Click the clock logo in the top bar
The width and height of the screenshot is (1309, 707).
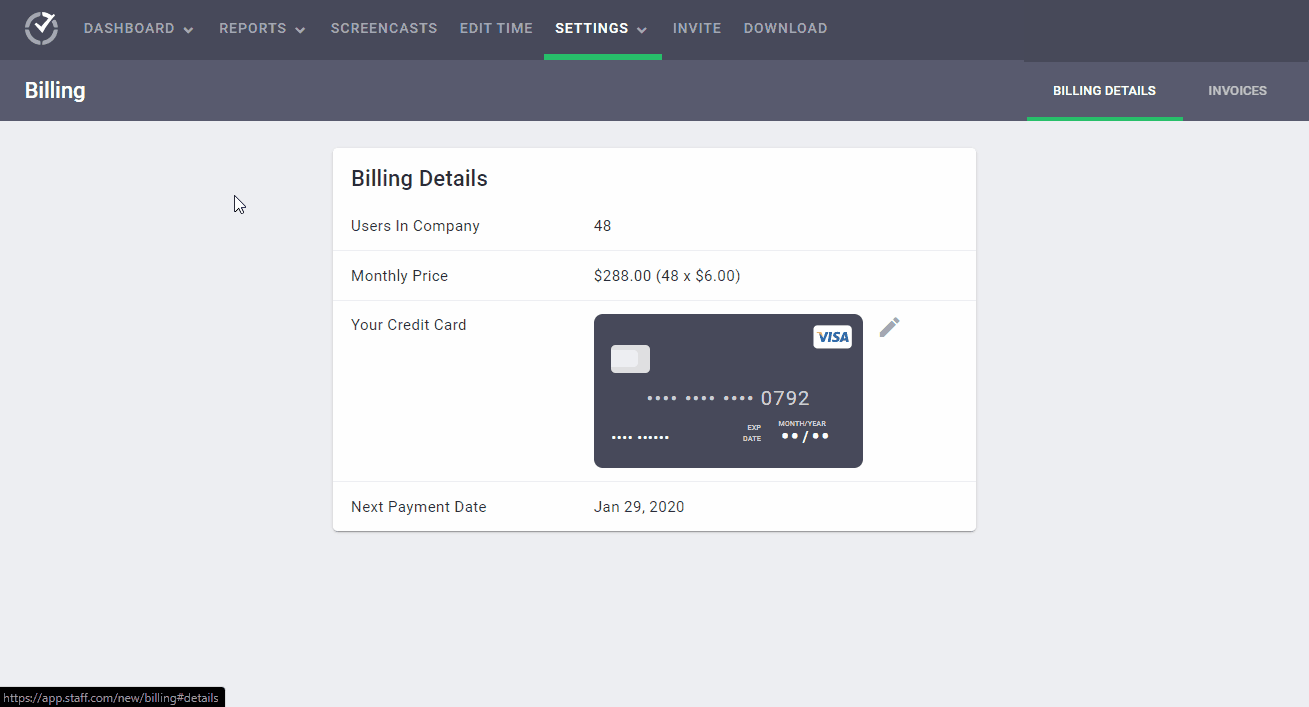click(x=40, y=29)
